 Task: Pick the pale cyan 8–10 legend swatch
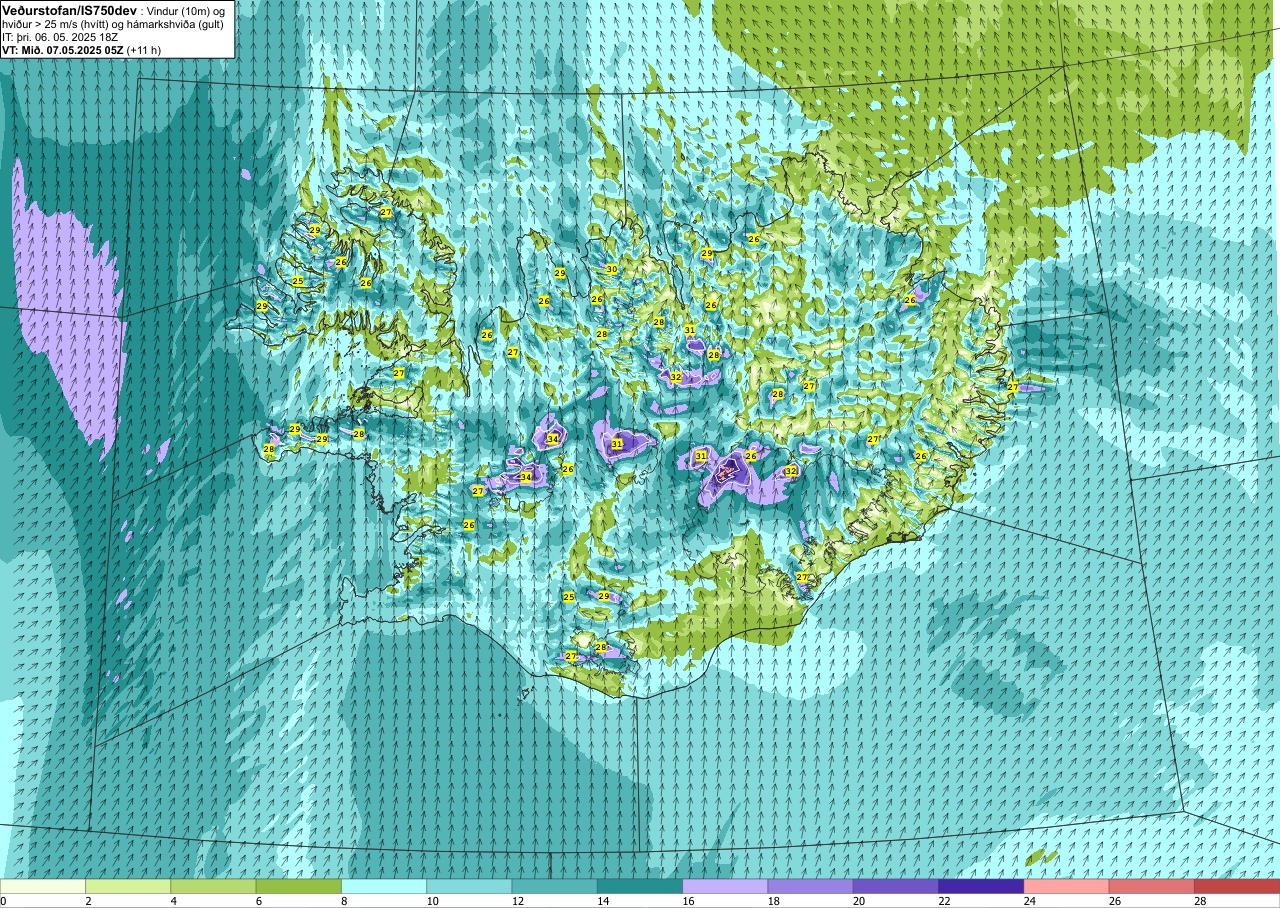tap(384, 886)
